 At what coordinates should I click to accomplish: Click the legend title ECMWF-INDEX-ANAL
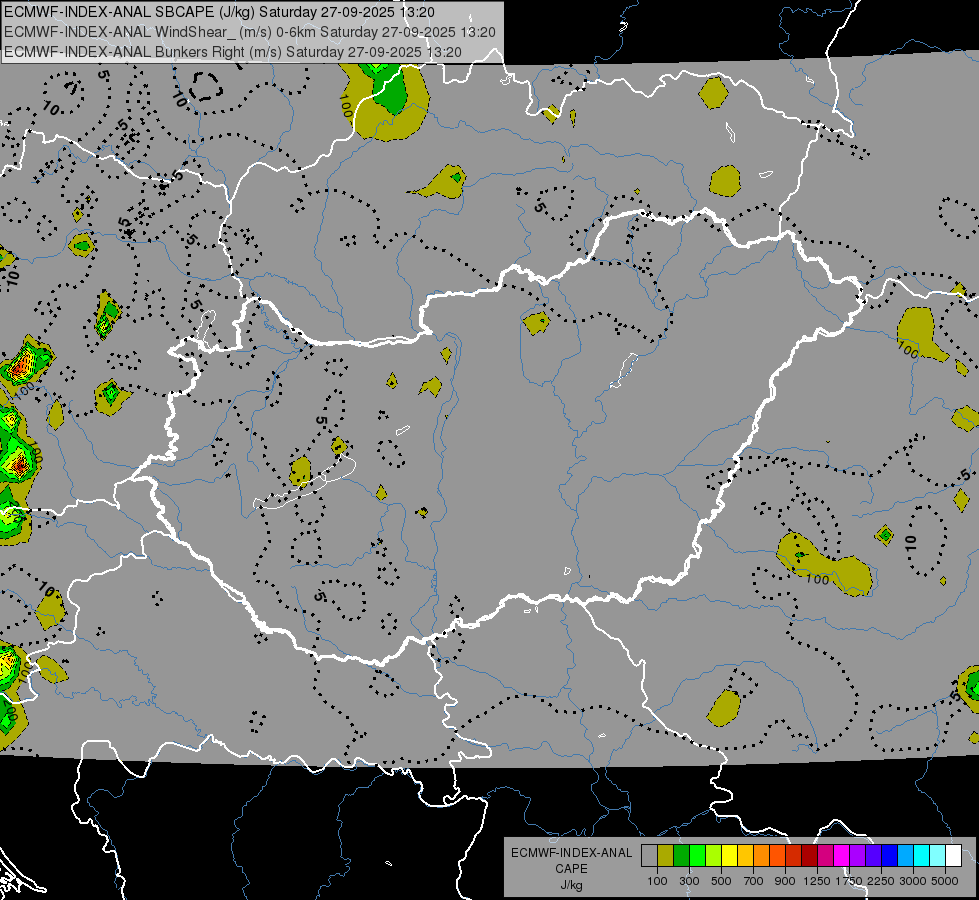click(571, 853)
